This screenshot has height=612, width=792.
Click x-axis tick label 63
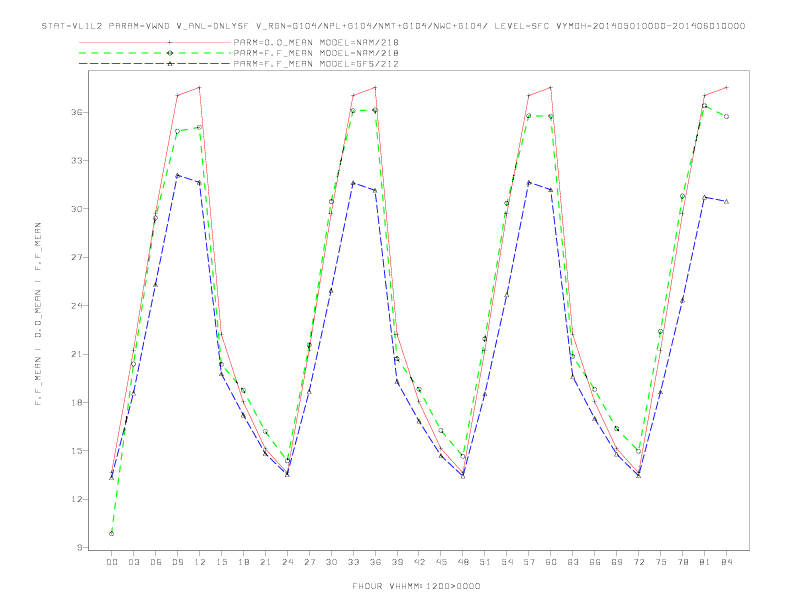(x=573, y=562)
